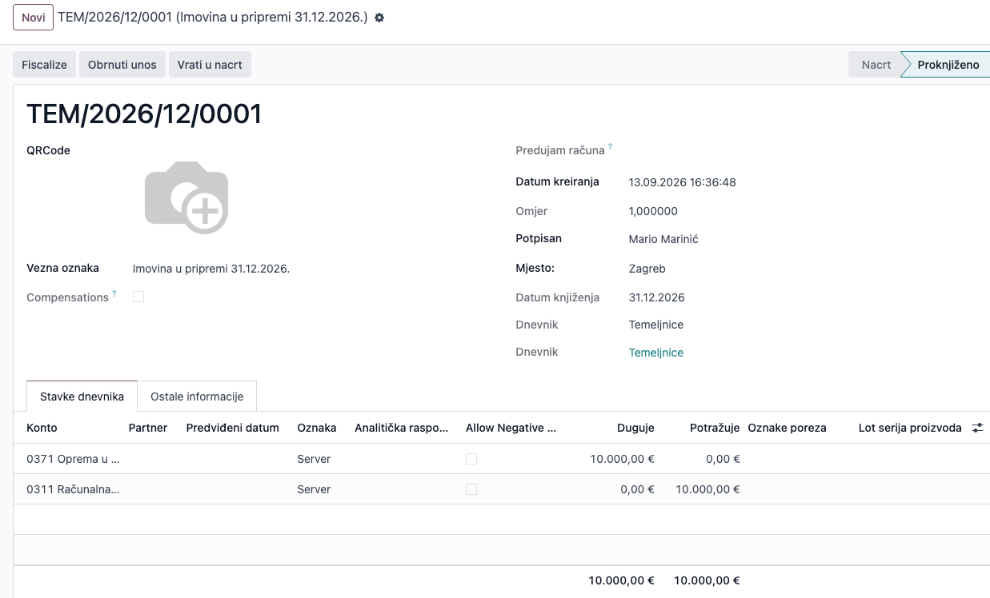Sort table by Potražuje column header
Screen dimensions: 990x598
[x=714, y=428]
